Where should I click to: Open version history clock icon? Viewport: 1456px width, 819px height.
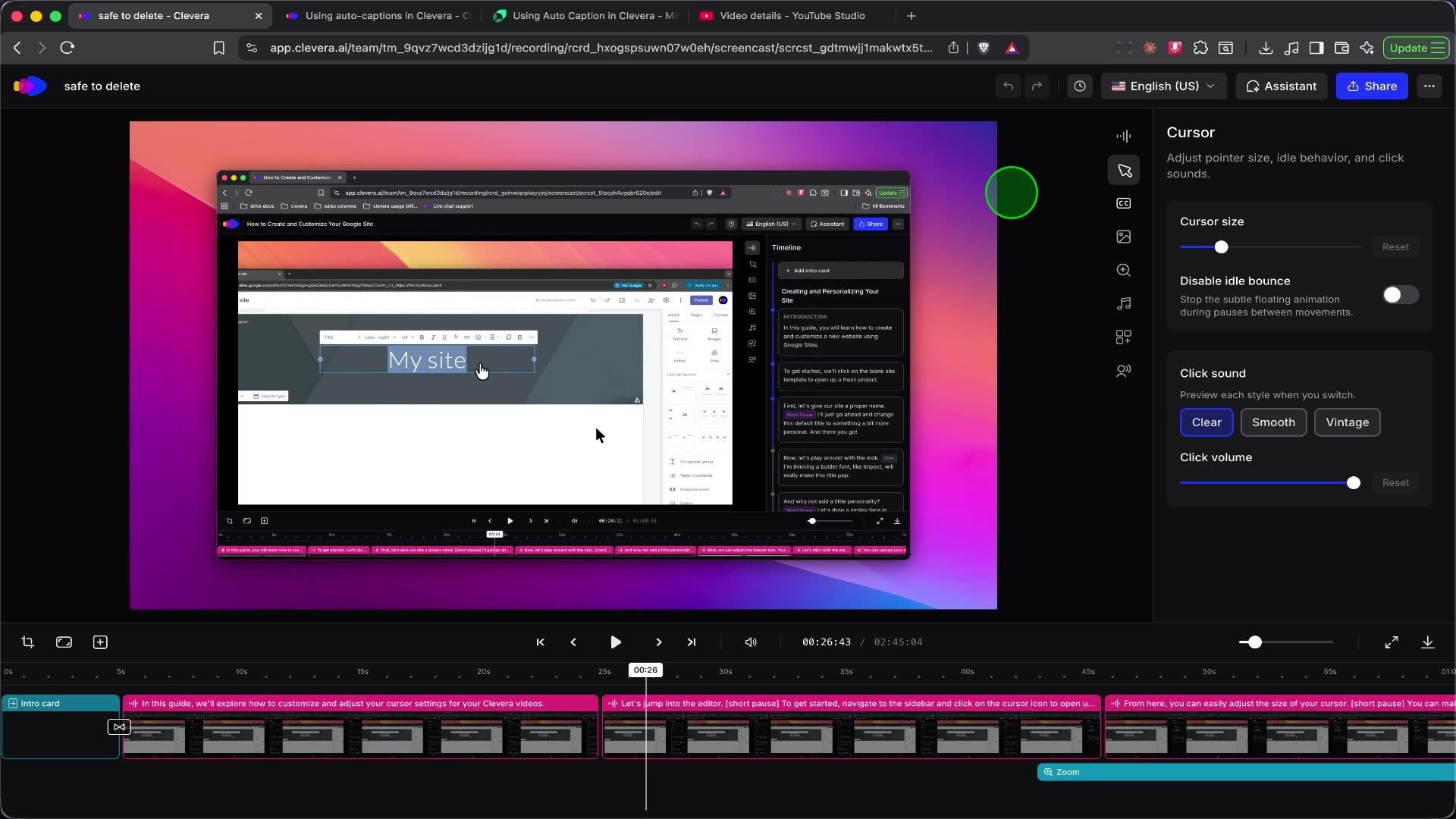(1080, 86)
